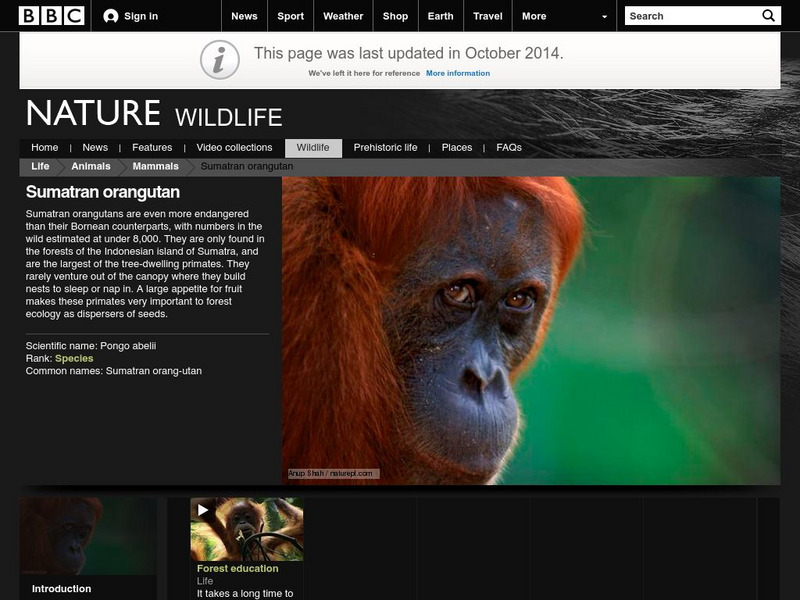
Task: Open the FAQs tab
Action: (x=509, y=147)
